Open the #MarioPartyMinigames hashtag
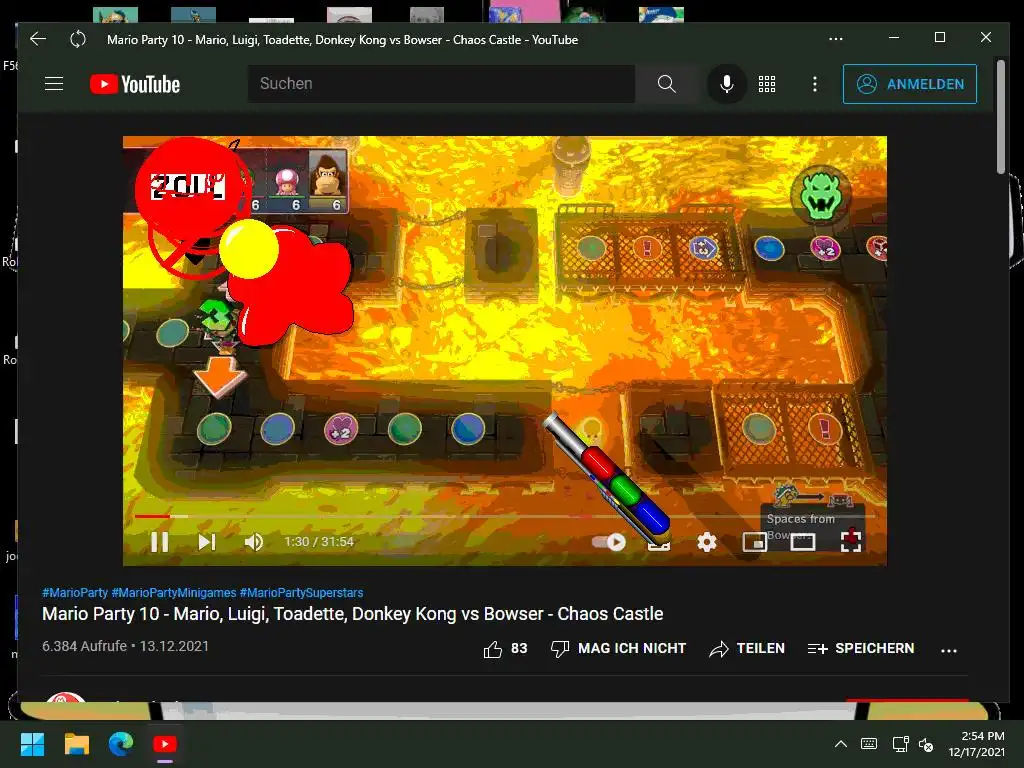The image size is (1024, 768). tap(174, 593)
